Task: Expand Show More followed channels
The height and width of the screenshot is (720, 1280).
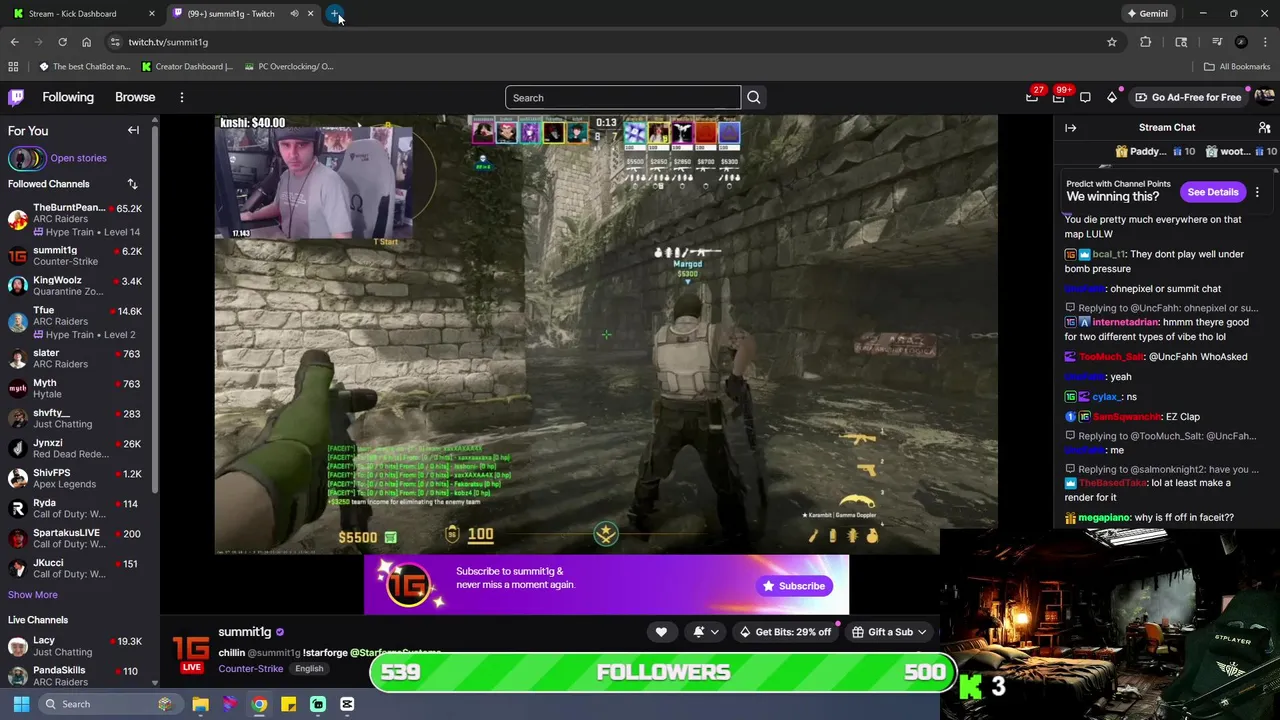Action: [33, 595]
